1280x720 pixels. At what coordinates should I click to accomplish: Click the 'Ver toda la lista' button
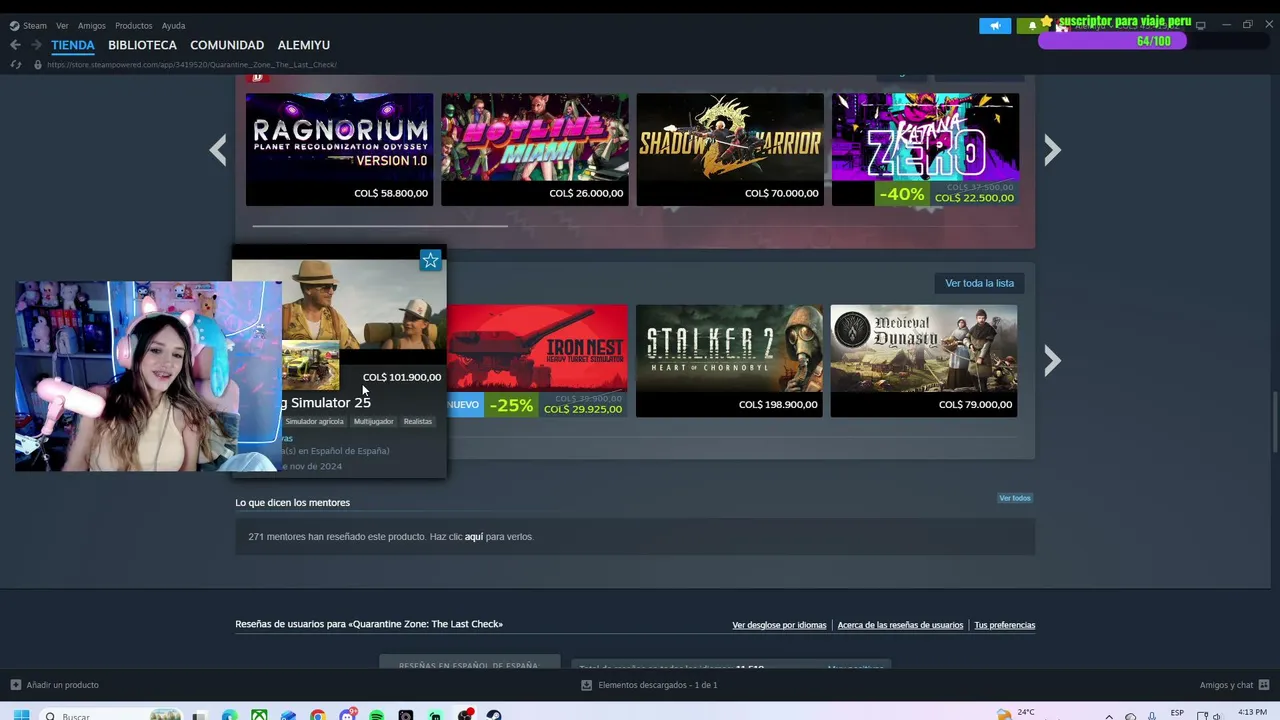point(980,283)
